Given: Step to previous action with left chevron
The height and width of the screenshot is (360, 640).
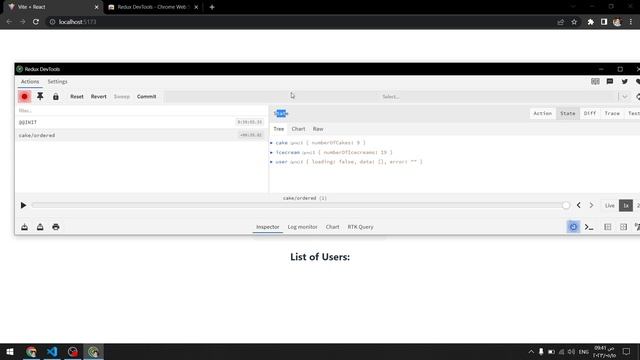Looking at the screenshot, I should tap(578, 205).
